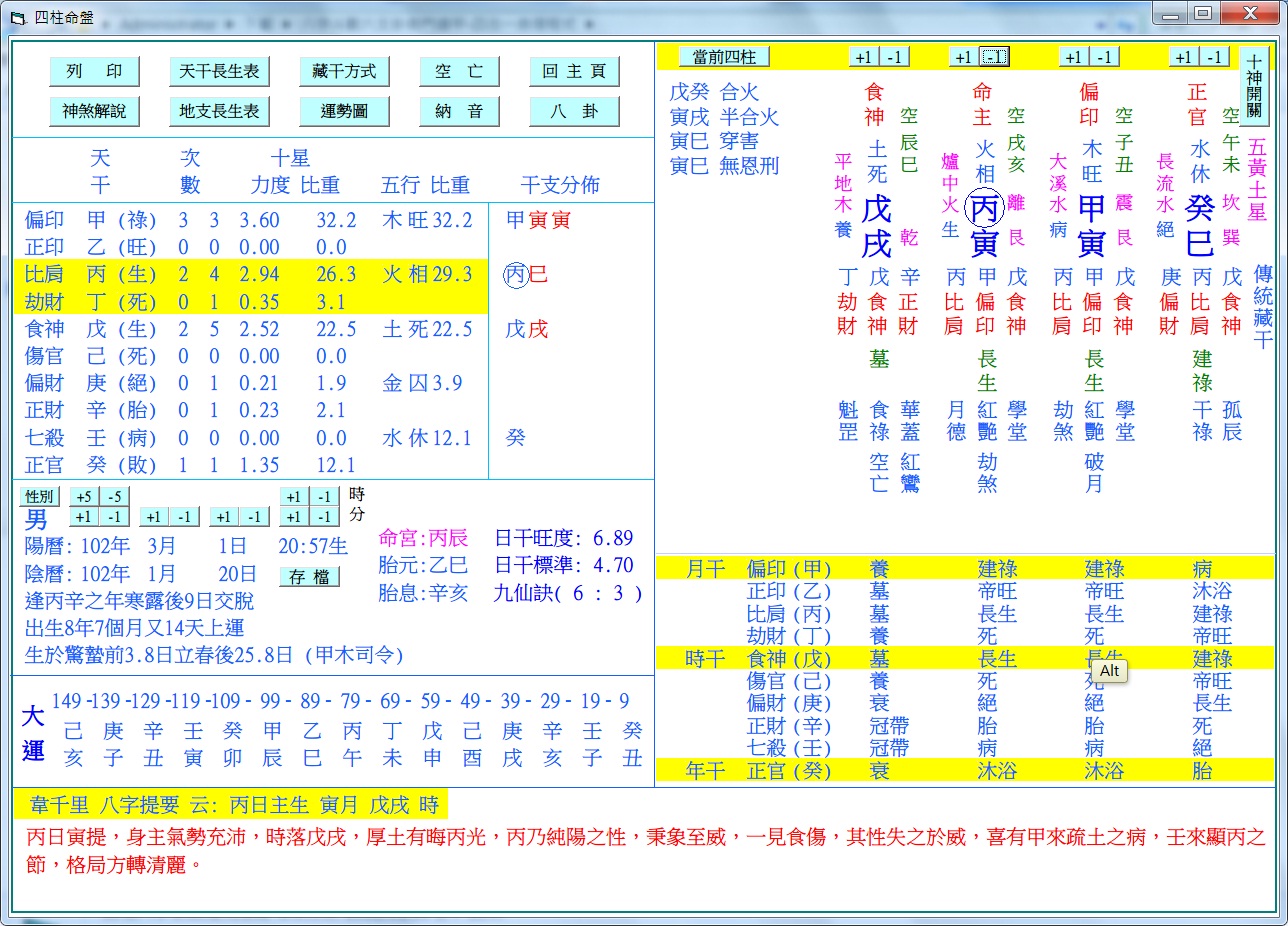Click focused -1 above the 丙寅 day pillar
This screenshot has width=1288, height=926.
(x=994, y=57)
